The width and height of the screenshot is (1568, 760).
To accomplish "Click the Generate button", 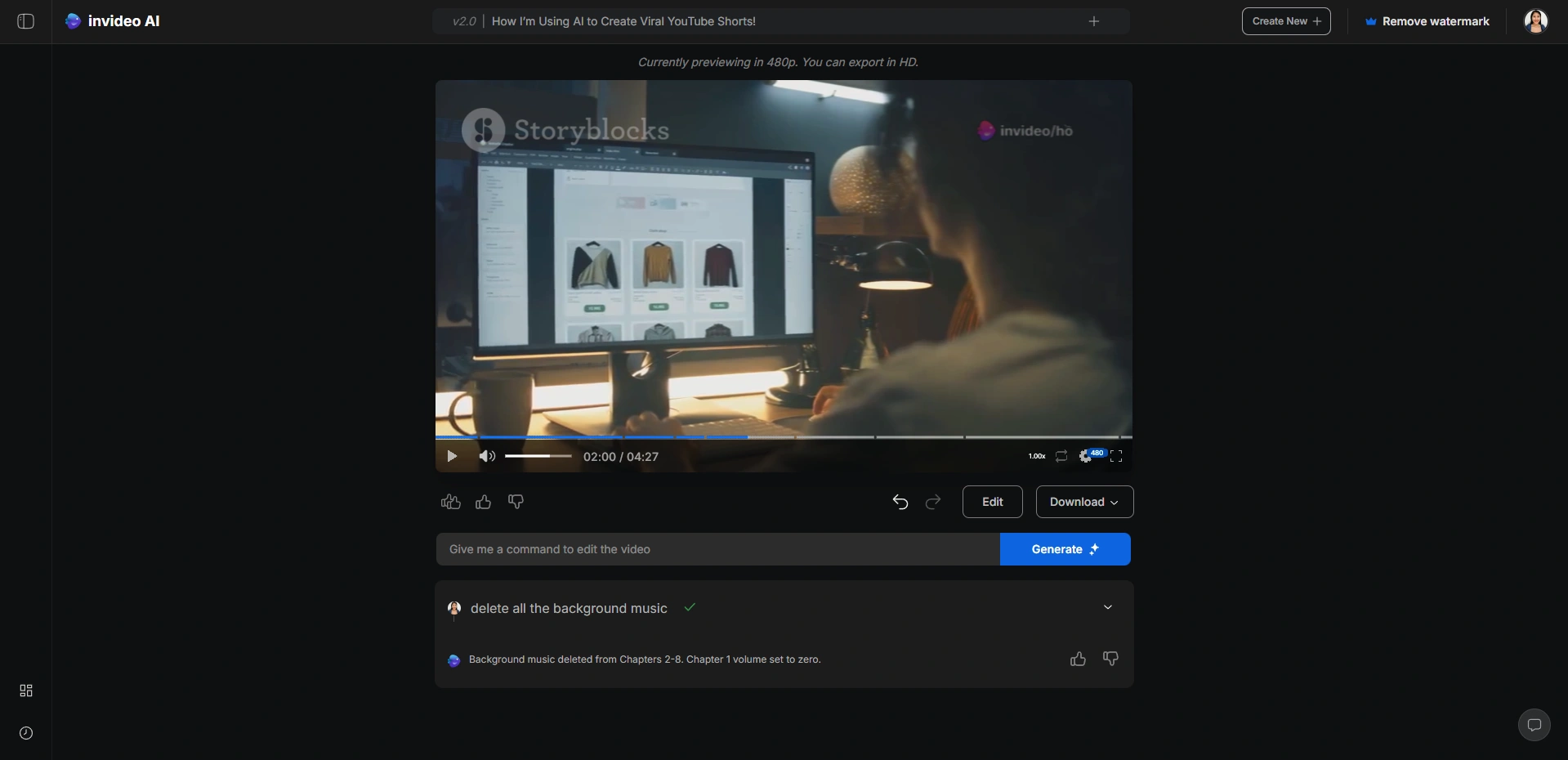I will pos(1065,549).
